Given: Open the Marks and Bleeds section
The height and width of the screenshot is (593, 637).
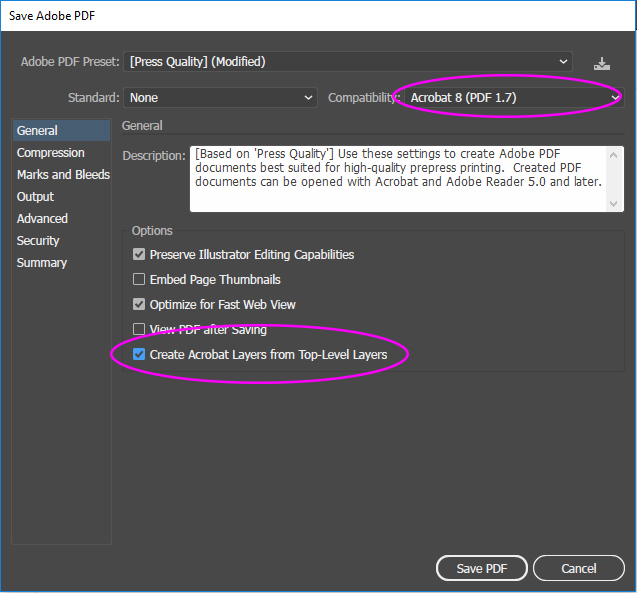Looking at the screenshot, I should pyautogui.click(x=63, y=175).
